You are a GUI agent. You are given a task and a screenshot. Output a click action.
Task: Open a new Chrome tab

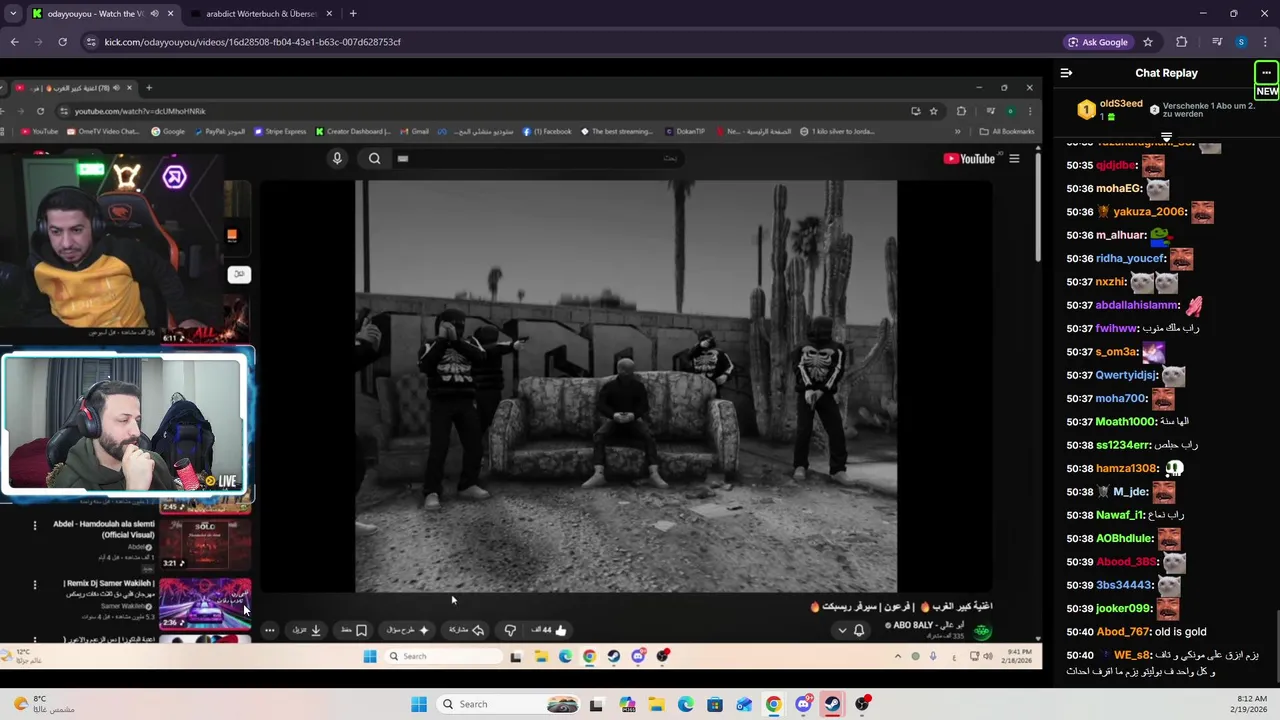(353, 14)
